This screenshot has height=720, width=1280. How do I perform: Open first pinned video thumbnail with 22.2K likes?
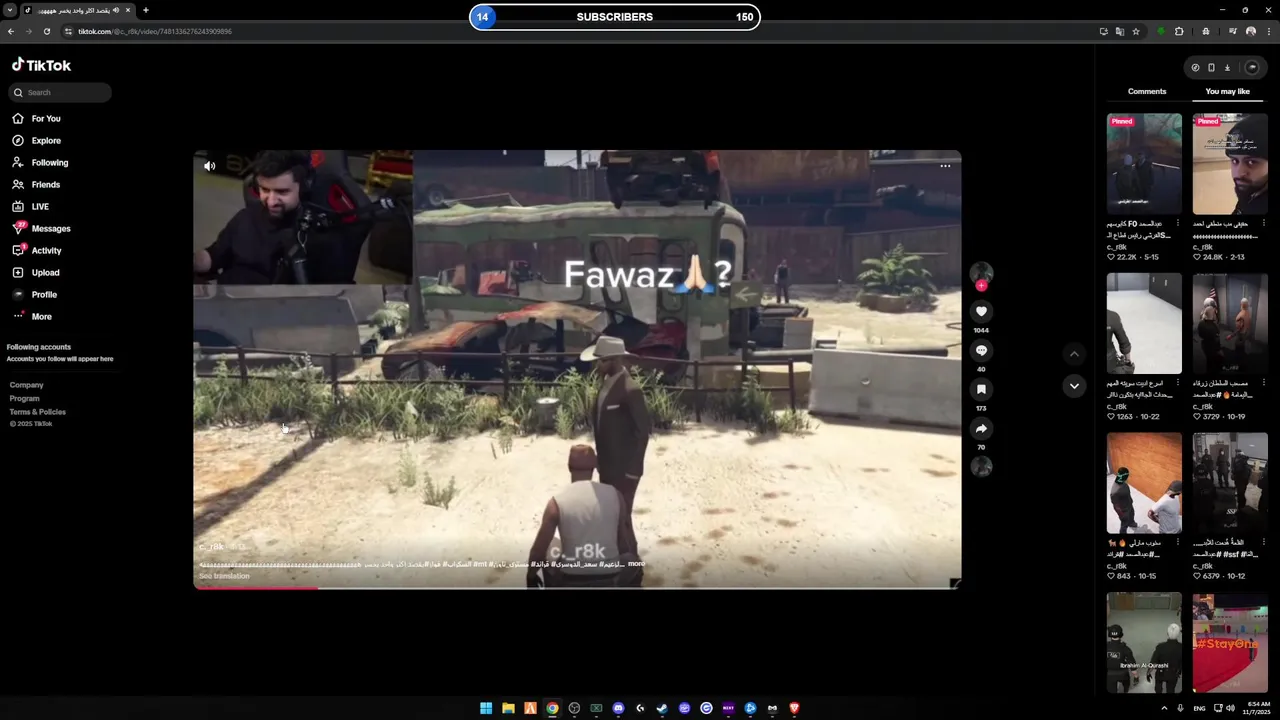(1144, 164)
